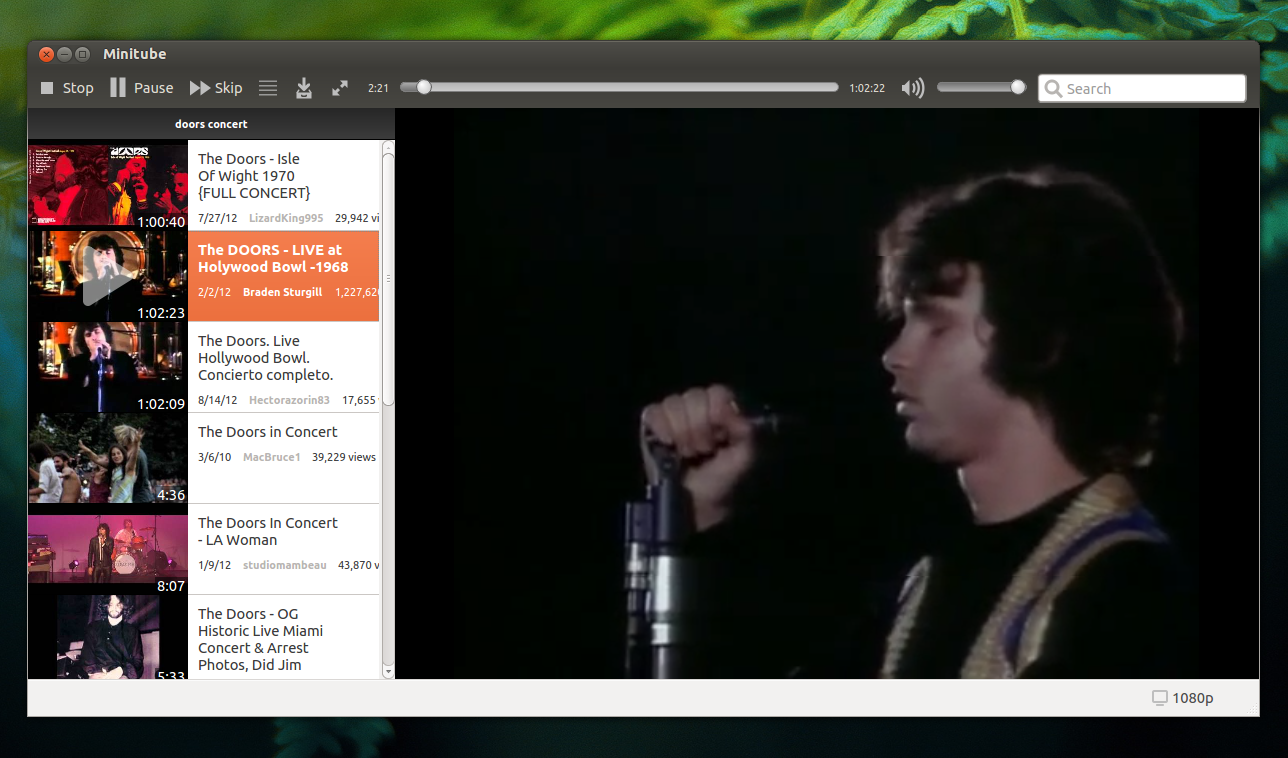Adjust the volume slider
1288x758 pixels.
(981, 87)
